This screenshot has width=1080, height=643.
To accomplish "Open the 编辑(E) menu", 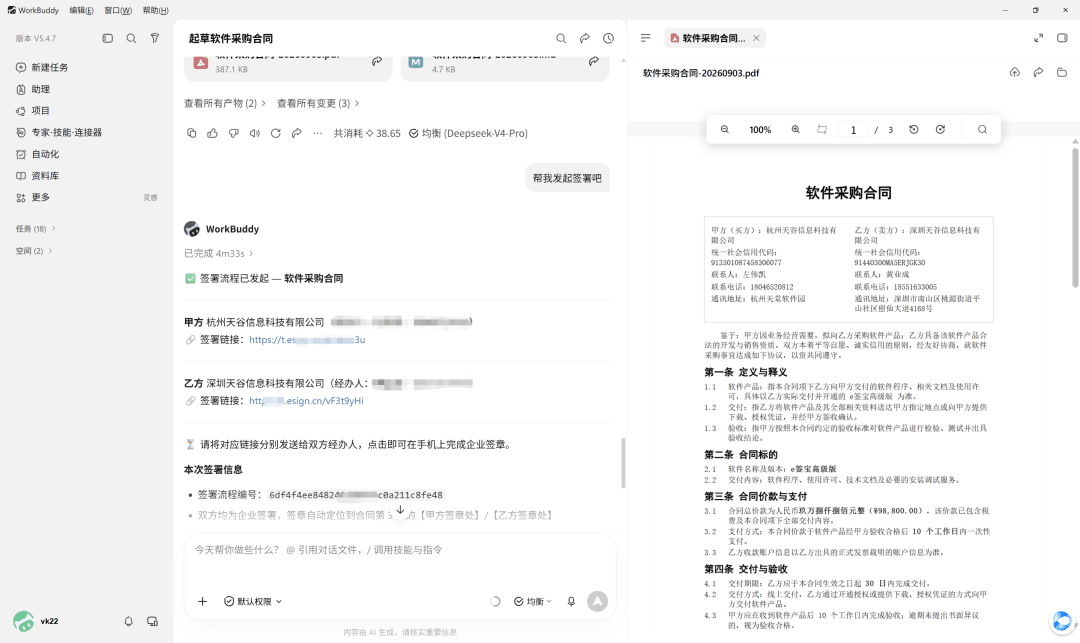I will point(81,10).
